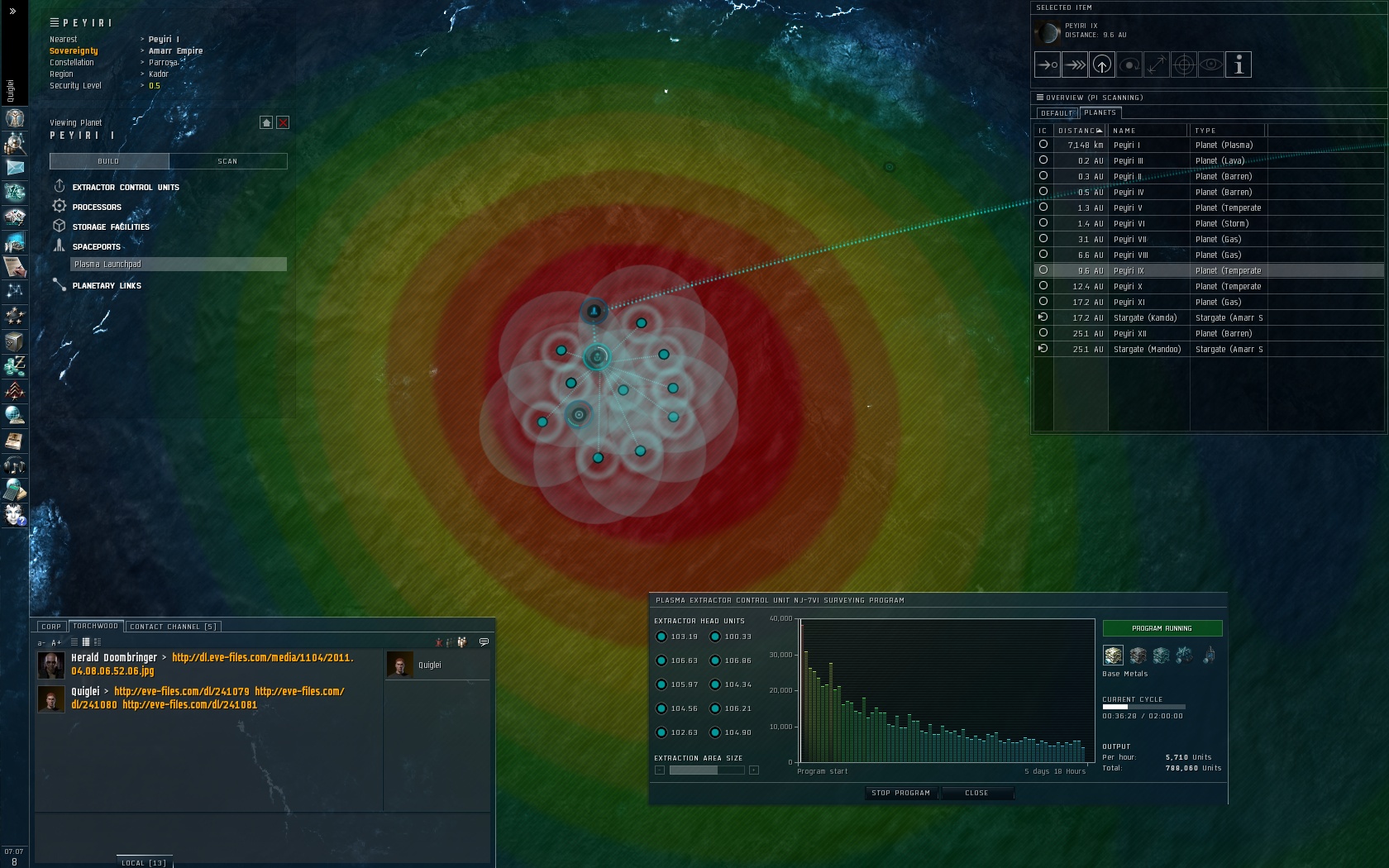Click the Stop Program button
Viewport: 1389px width, 868px height.
click(x=901, y=793)
